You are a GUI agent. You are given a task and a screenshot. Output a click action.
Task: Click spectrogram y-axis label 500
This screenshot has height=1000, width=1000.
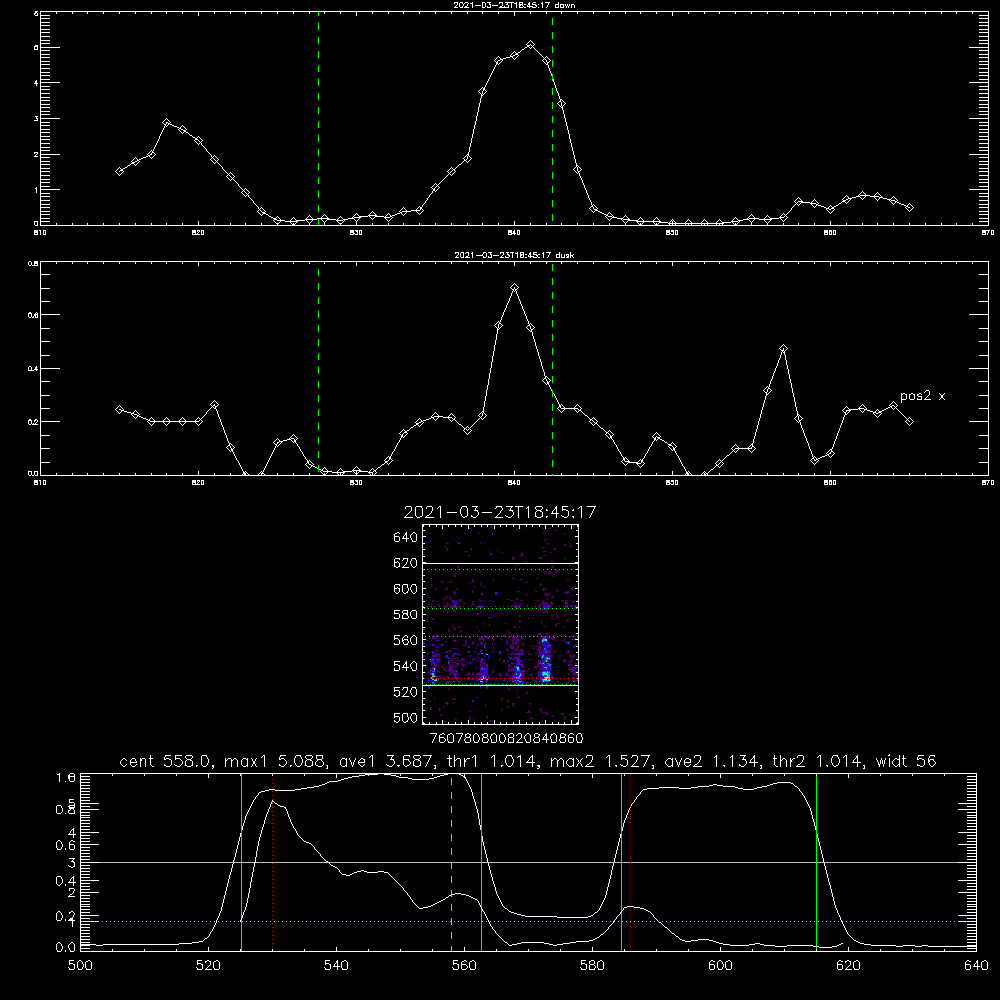(x=406, y=717)
